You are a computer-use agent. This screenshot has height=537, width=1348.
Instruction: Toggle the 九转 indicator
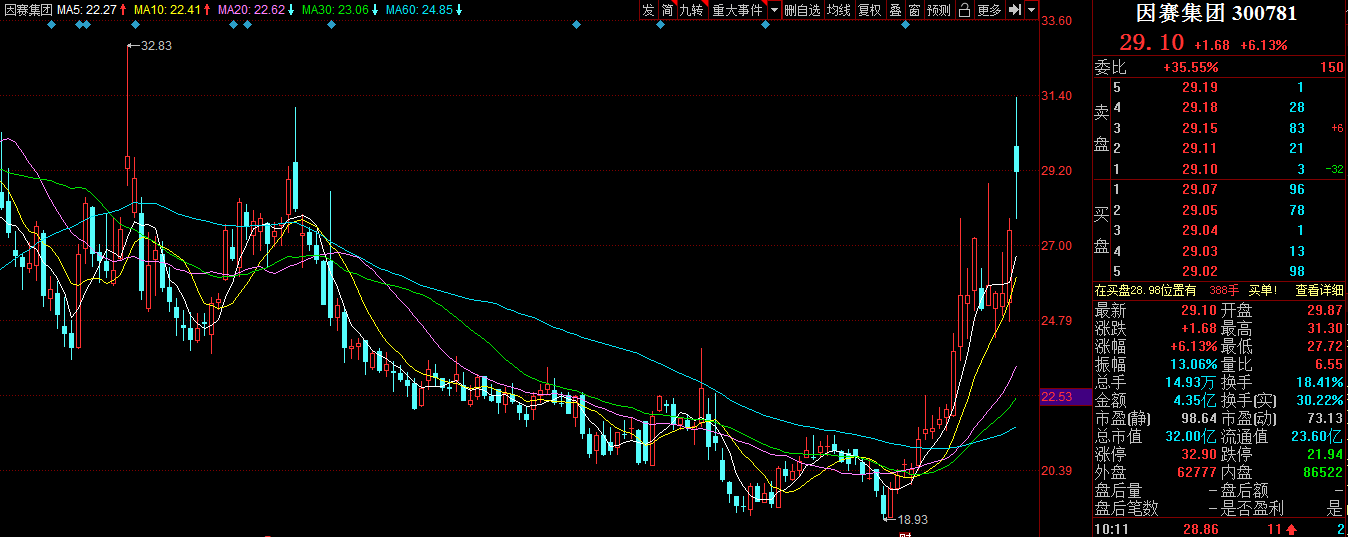click(x=691, y=10)
